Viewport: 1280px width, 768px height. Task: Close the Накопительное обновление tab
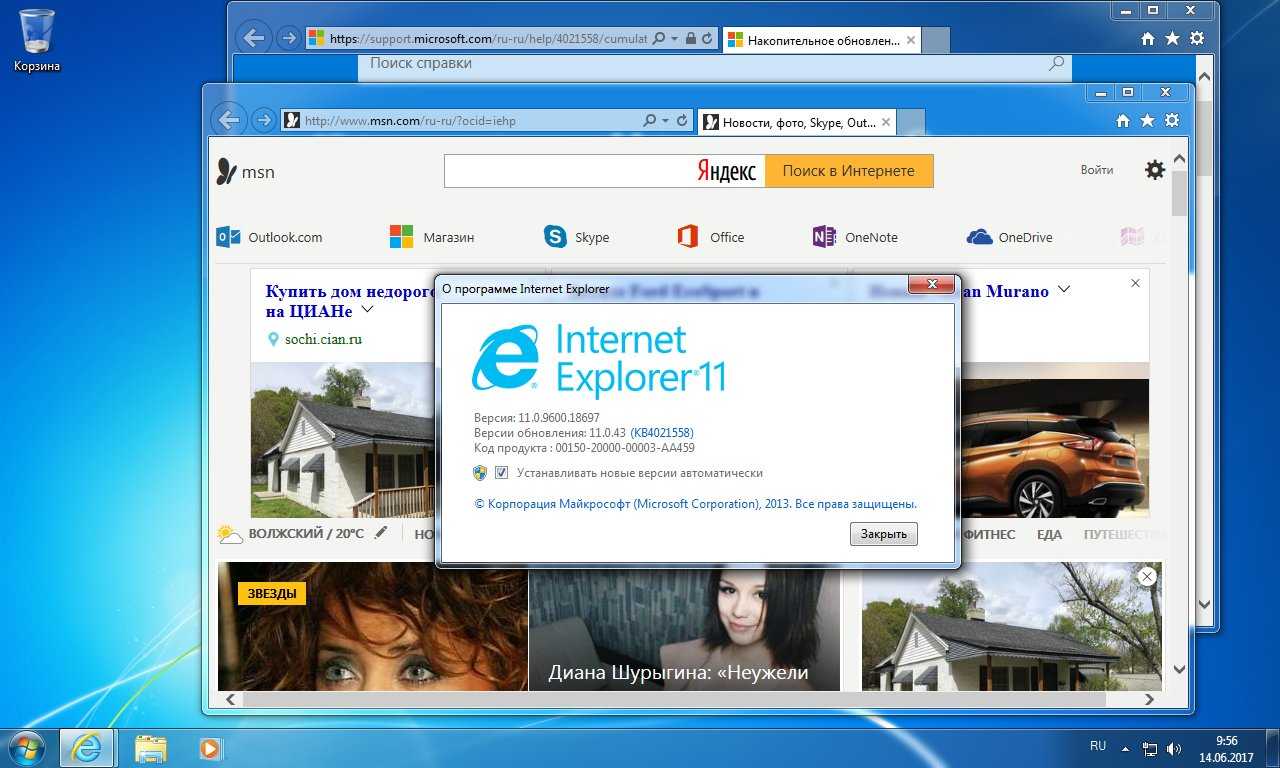coord(910,40)
